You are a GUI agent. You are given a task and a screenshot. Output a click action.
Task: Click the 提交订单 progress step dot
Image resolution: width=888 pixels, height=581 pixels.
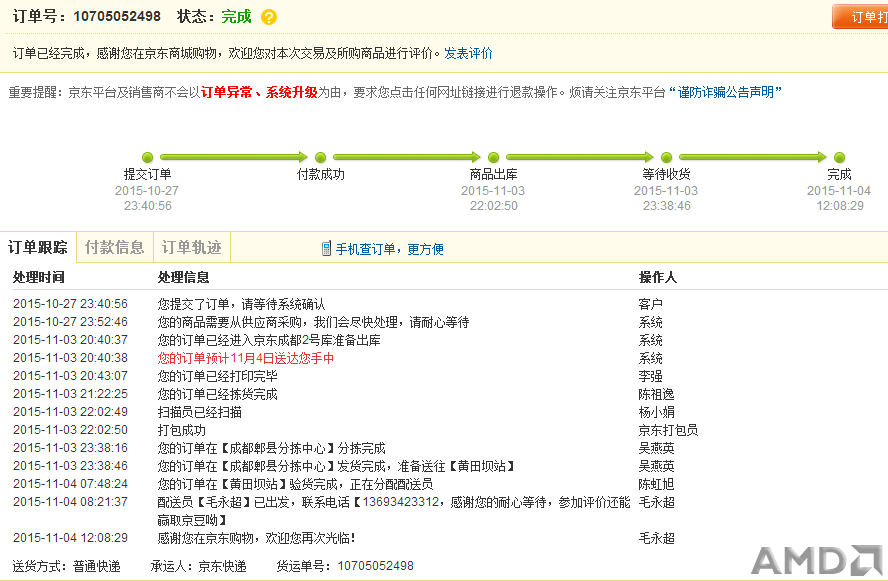pos(147,157)
